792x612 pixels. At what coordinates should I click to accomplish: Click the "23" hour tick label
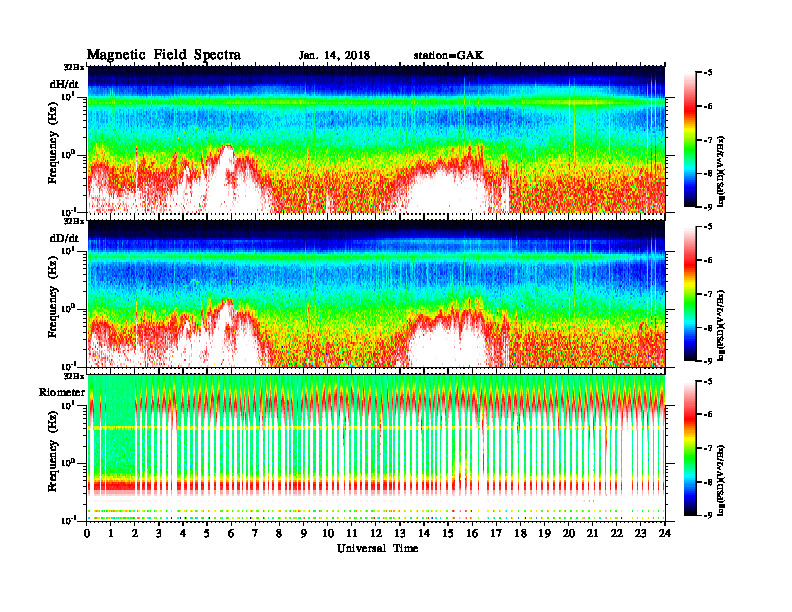tap(640, 533)
